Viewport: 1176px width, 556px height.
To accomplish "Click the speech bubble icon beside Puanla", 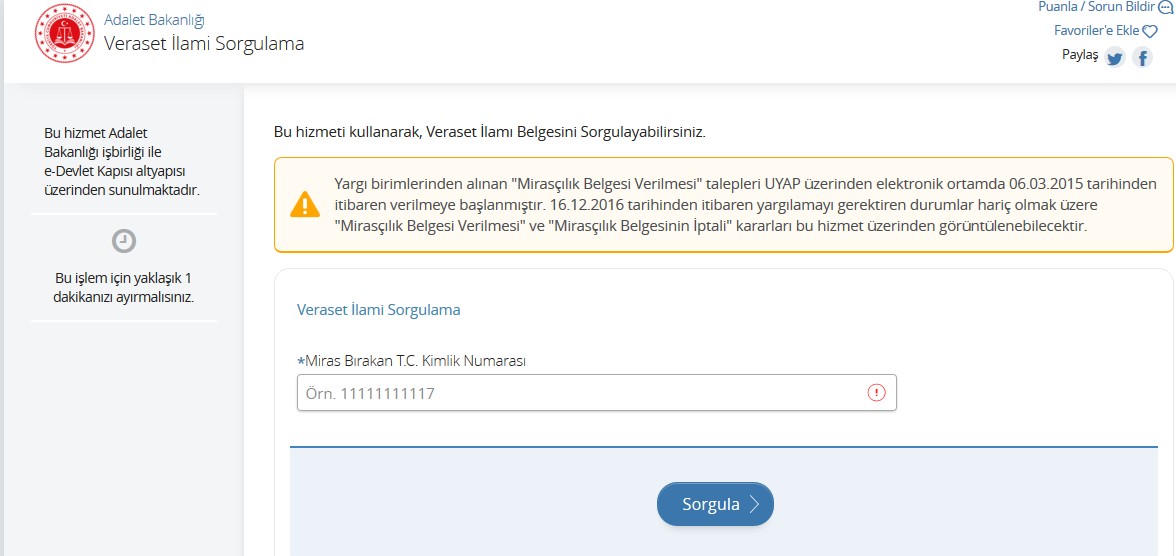I will (1166, 7).
